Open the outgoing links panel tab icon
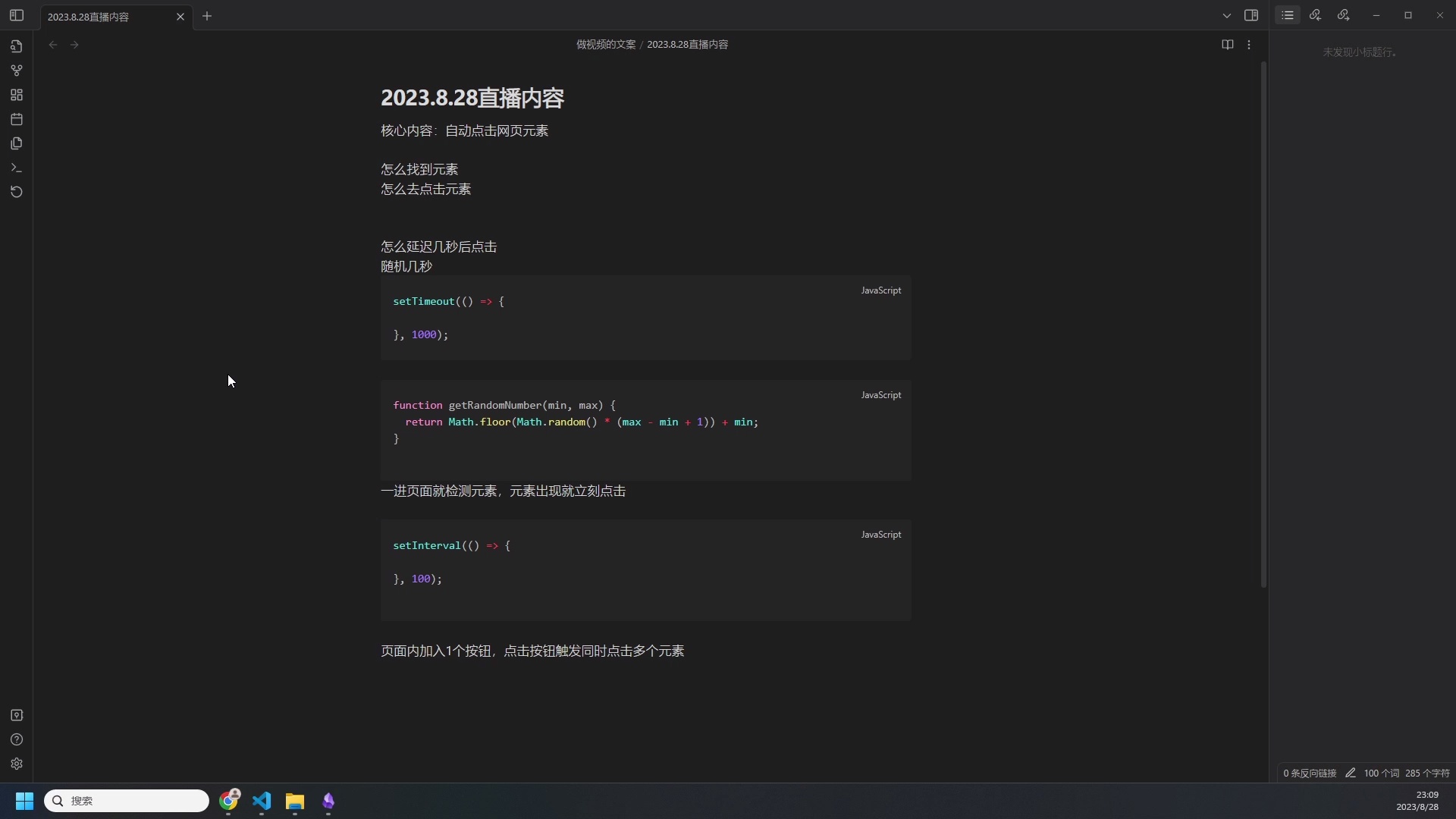This screenshot has width=1456, height=819. [1343, 15]
